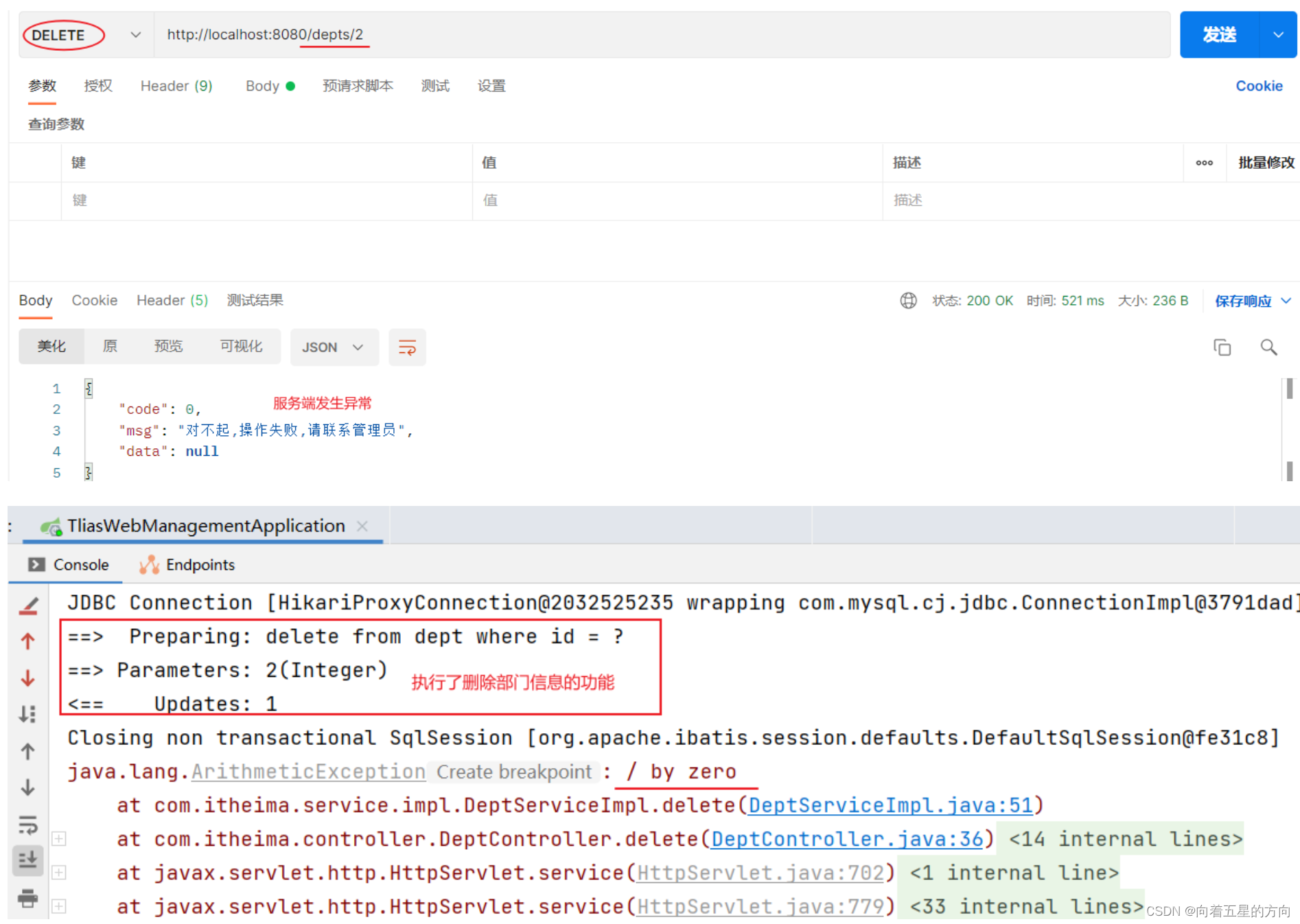Enable scroll-to-end in the console

[27, 860]
